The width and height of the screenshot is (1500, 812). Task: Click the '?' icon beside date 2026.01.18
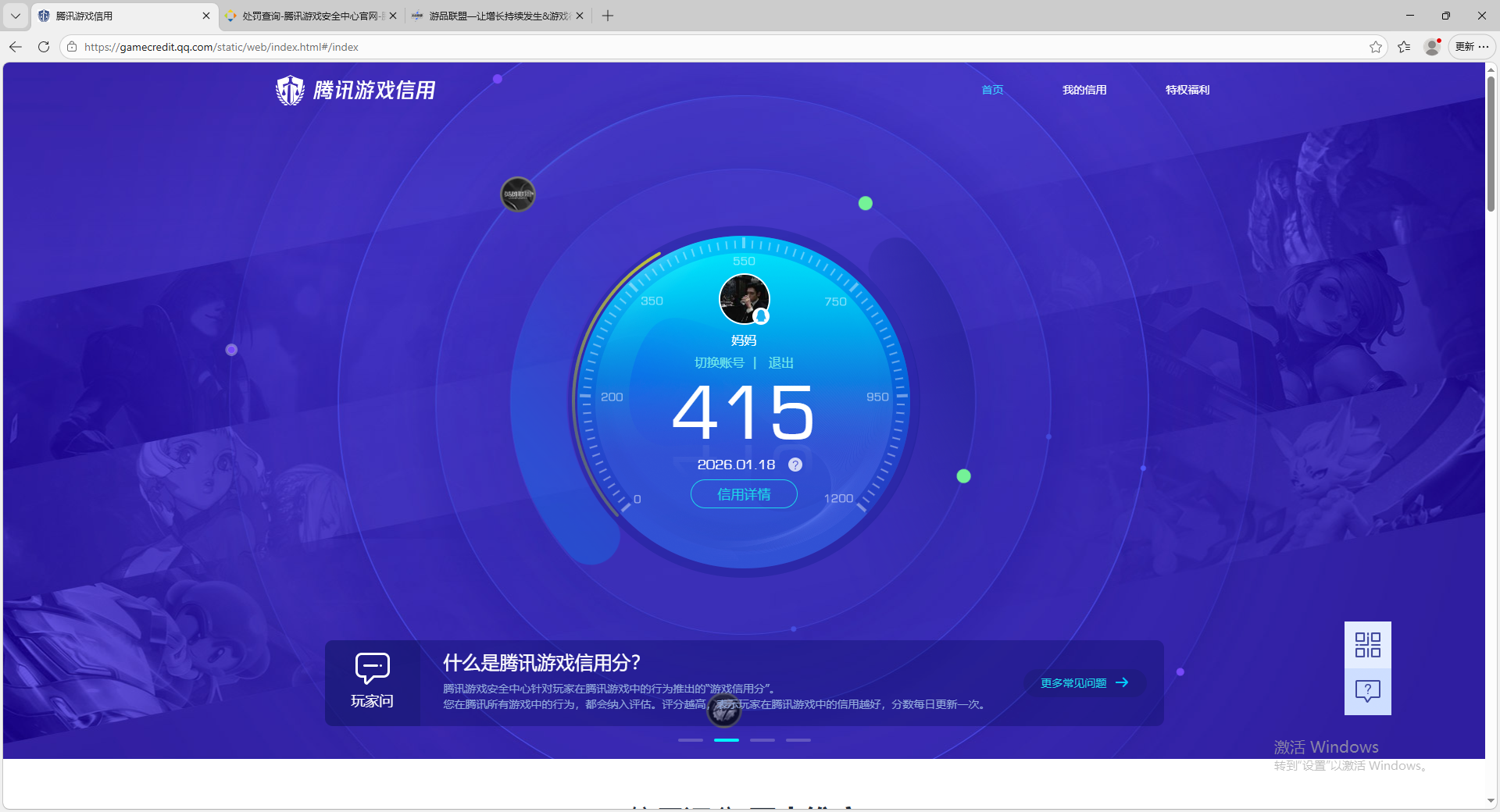tap(795, 464)
